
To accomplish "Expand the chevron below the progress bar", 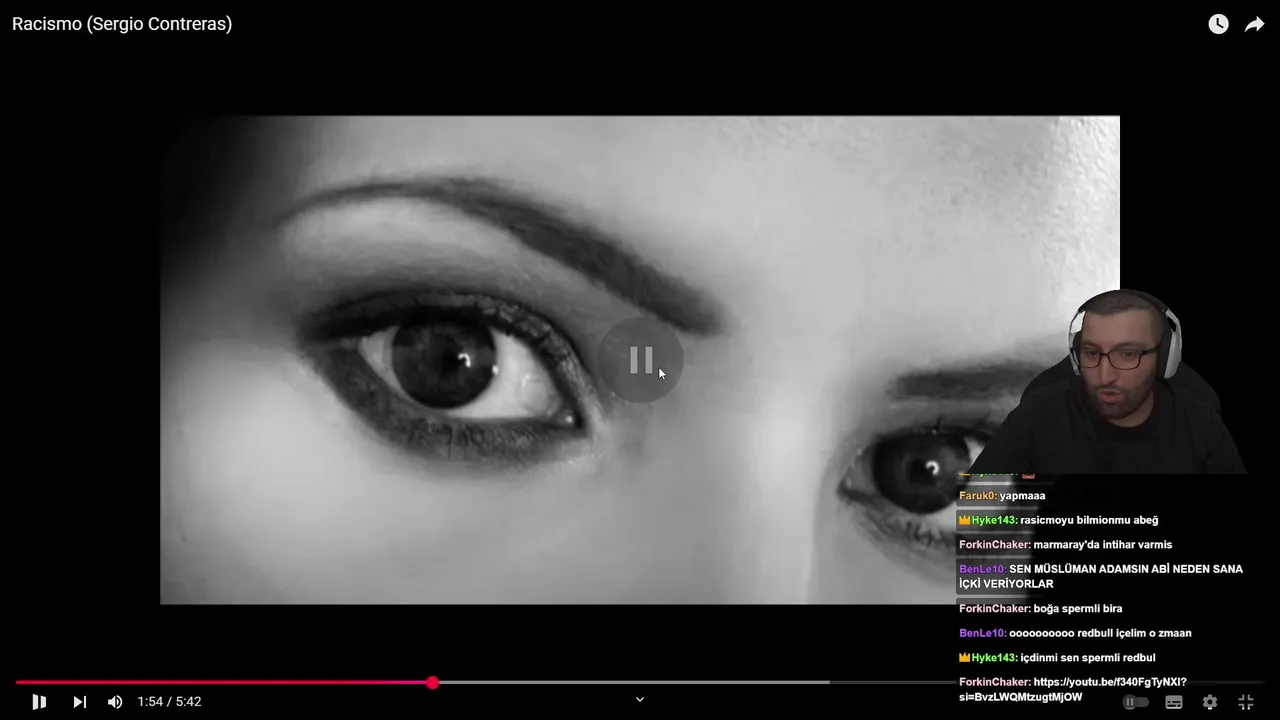I will [640, 700].
